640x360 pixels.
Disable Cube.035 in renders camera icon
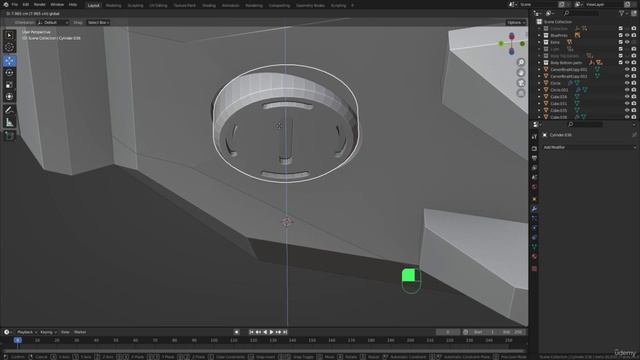click(634, 110)
